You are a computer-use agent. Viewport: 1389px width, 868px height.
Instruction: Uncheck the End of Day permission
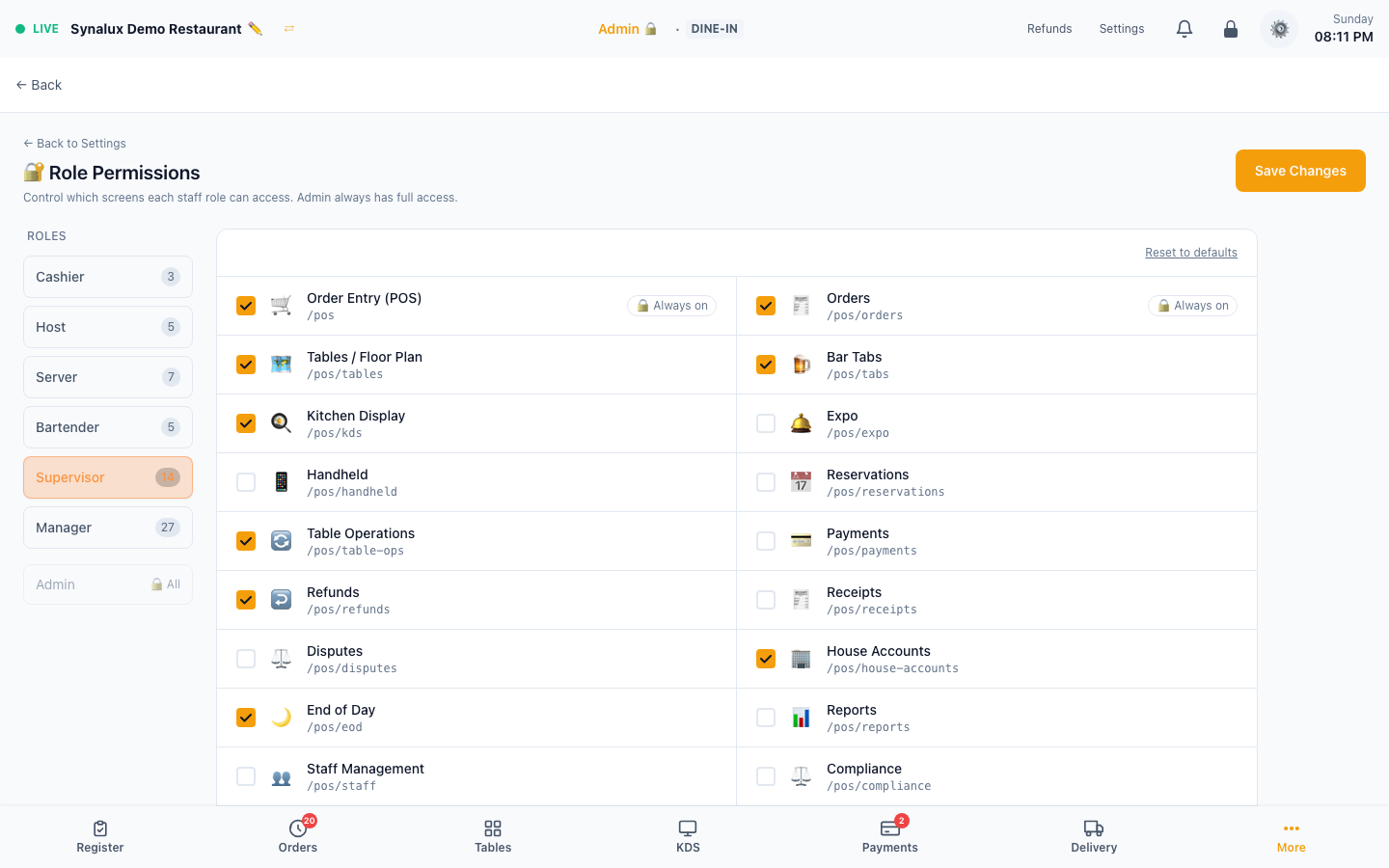tap(246, 718)
